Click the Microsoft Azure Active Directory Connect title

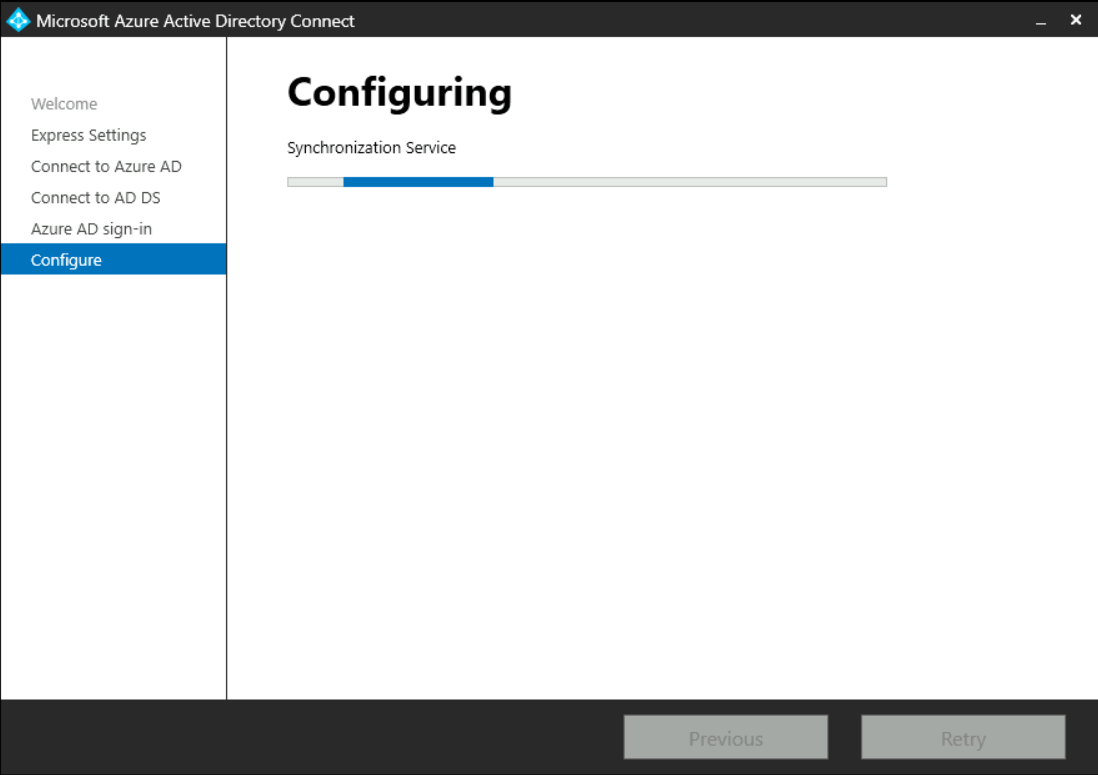point(195,21)
